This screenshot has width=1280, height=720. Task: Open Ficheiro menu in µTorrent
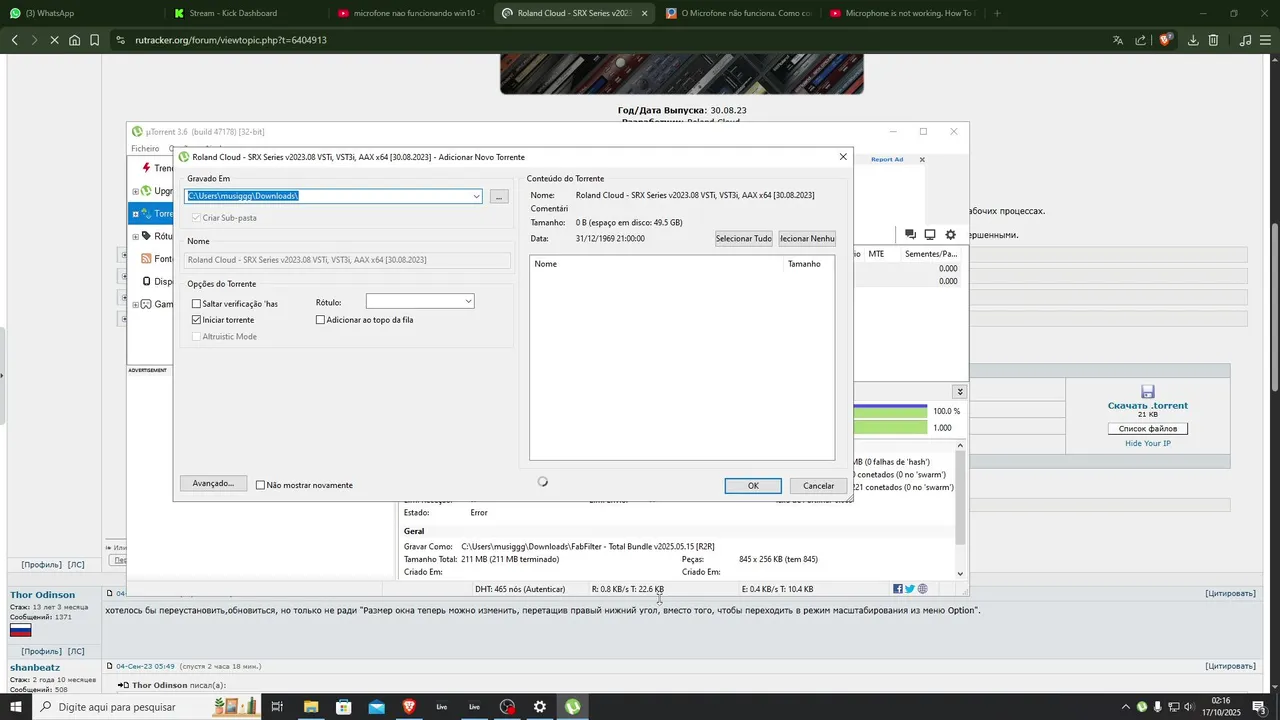coord(145,148)
